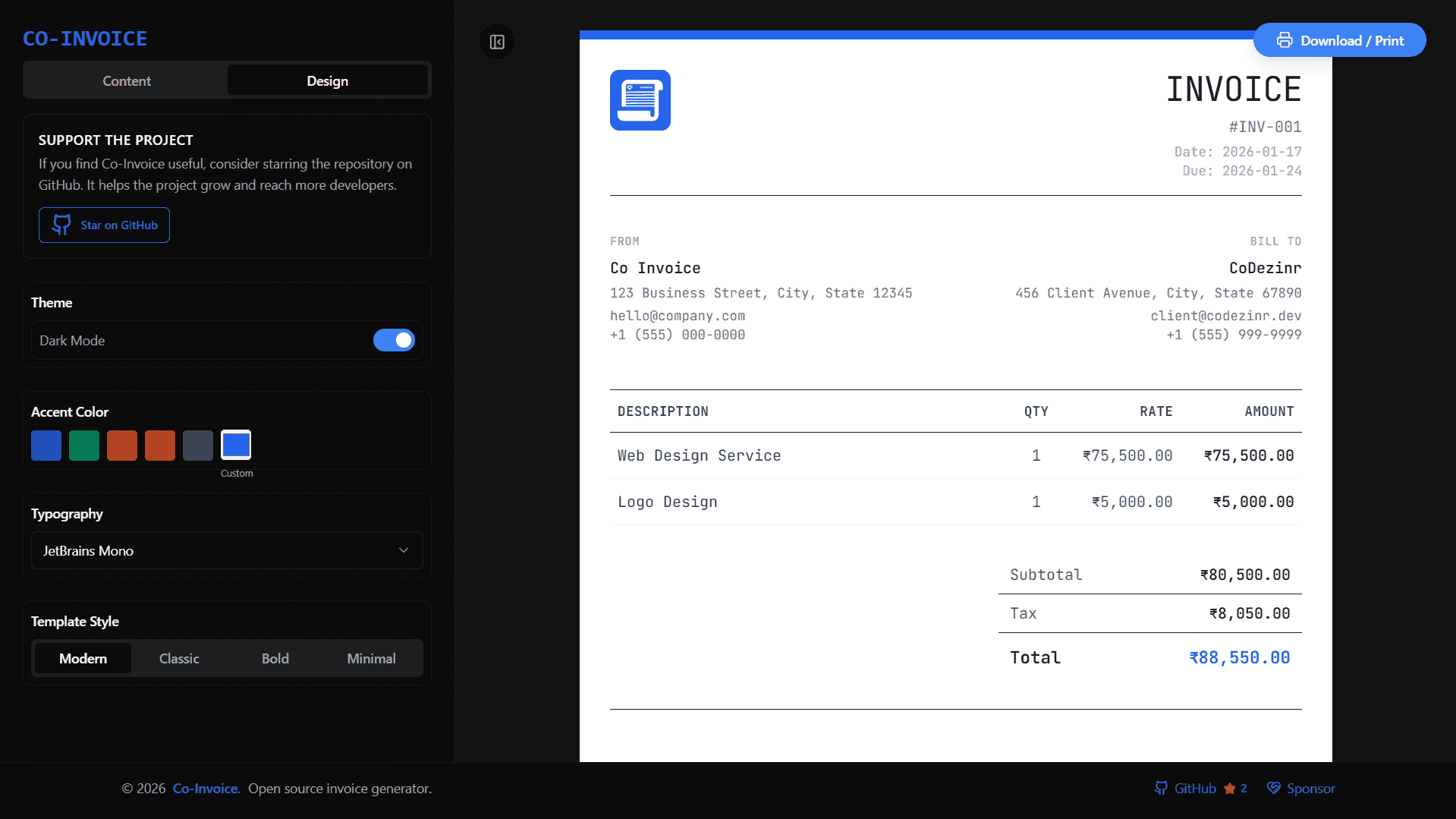Switch to the Content tab

(126, 80)
